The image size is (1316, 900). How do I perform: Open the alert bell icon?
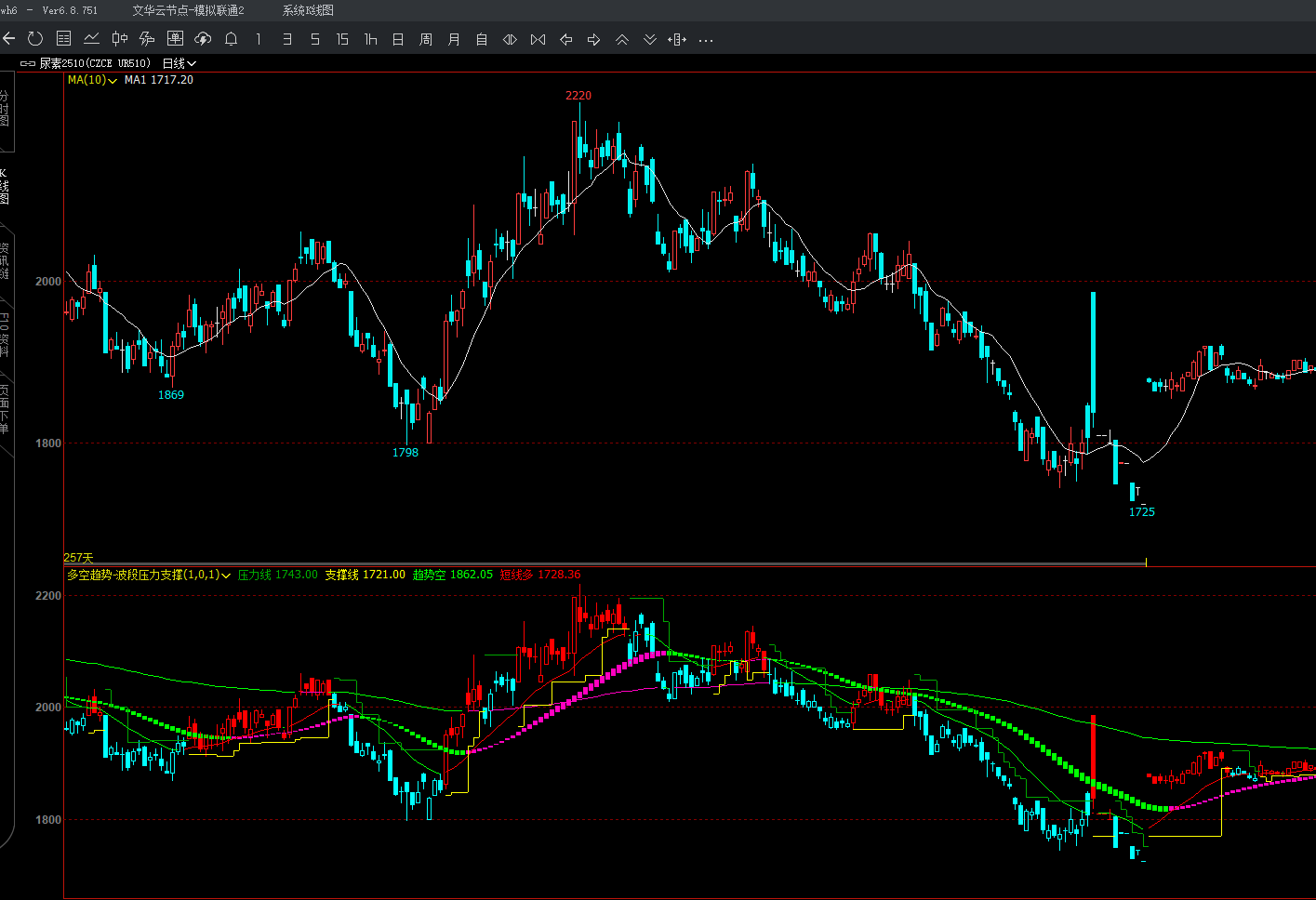pyautogui.click(x=231, y=39)
